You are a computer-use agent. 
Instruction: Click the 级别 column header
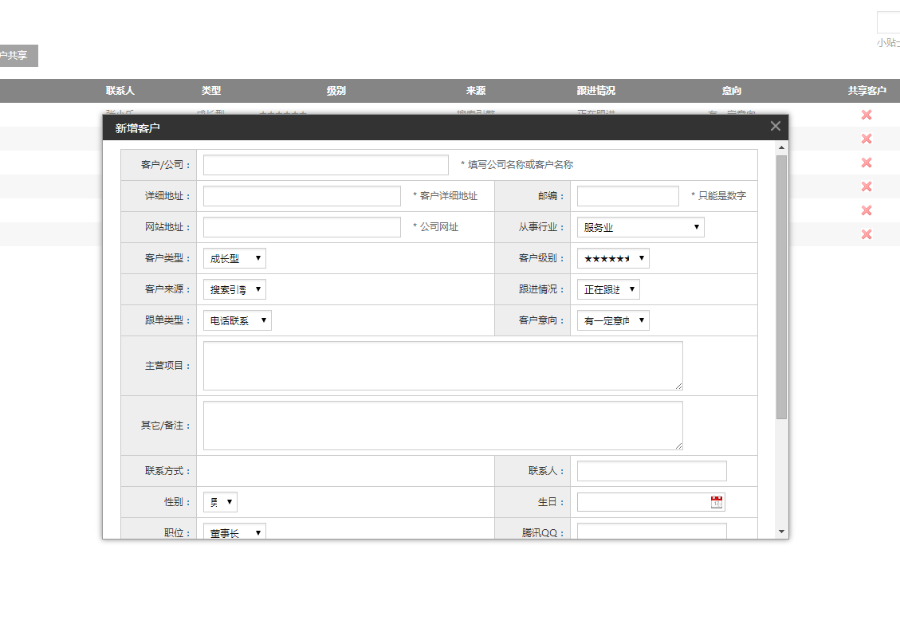tap(336, 91)
